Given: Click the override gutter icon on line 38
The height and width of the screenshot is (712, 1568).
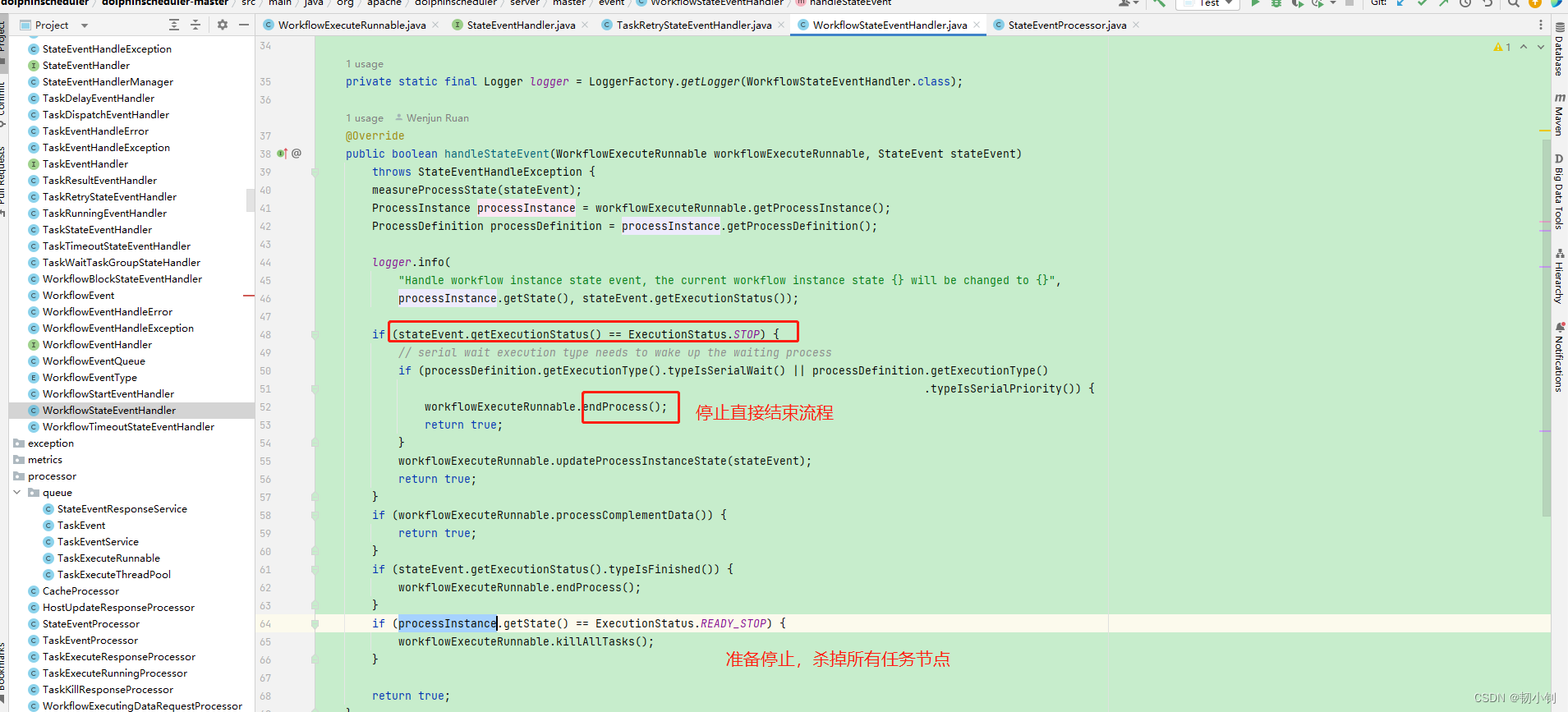Looking at the screenshot, I should pos(282,154).
